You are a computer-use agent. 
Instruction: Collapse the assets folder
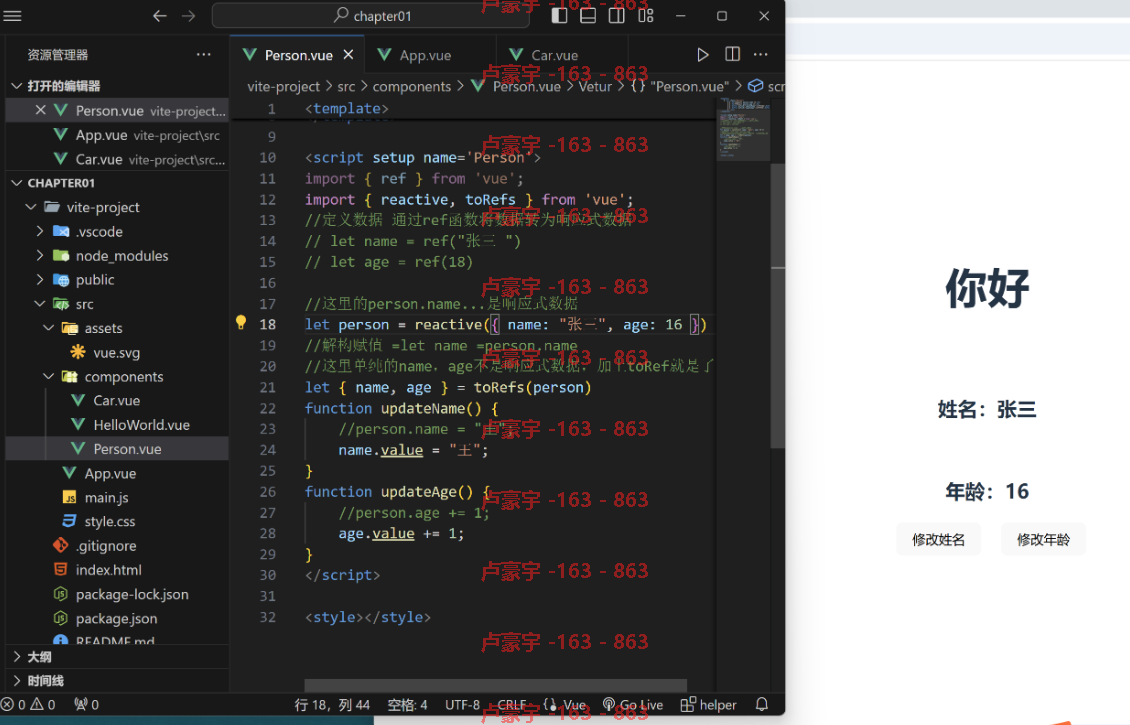coord(48,328)
